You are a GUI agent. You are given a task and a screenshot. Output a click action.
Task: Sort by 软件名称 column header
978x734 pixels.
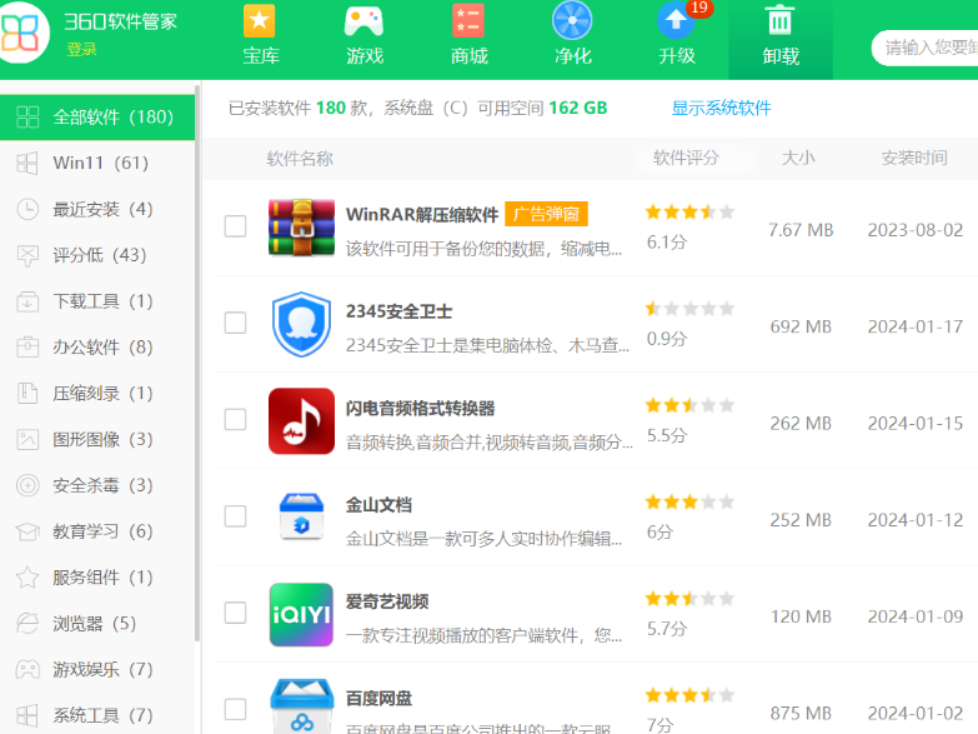pyautogui.click(x=300, y=158)
